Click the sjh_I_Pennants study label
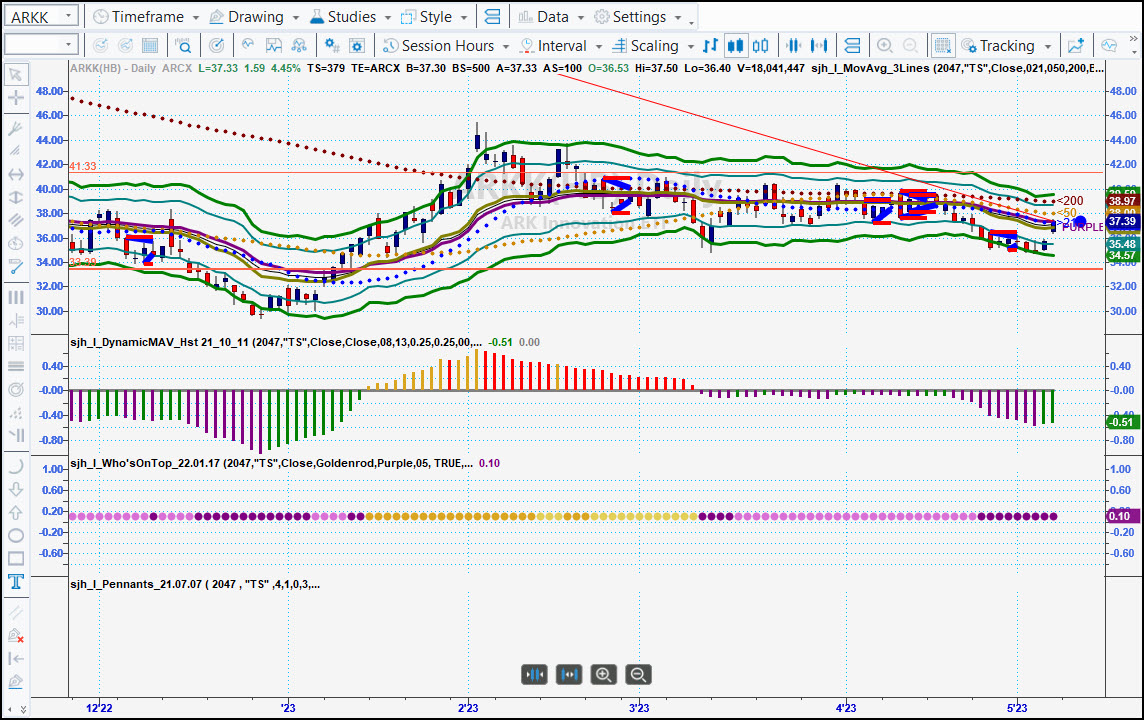Screen dimensions: 1144x720 (195, 584)
